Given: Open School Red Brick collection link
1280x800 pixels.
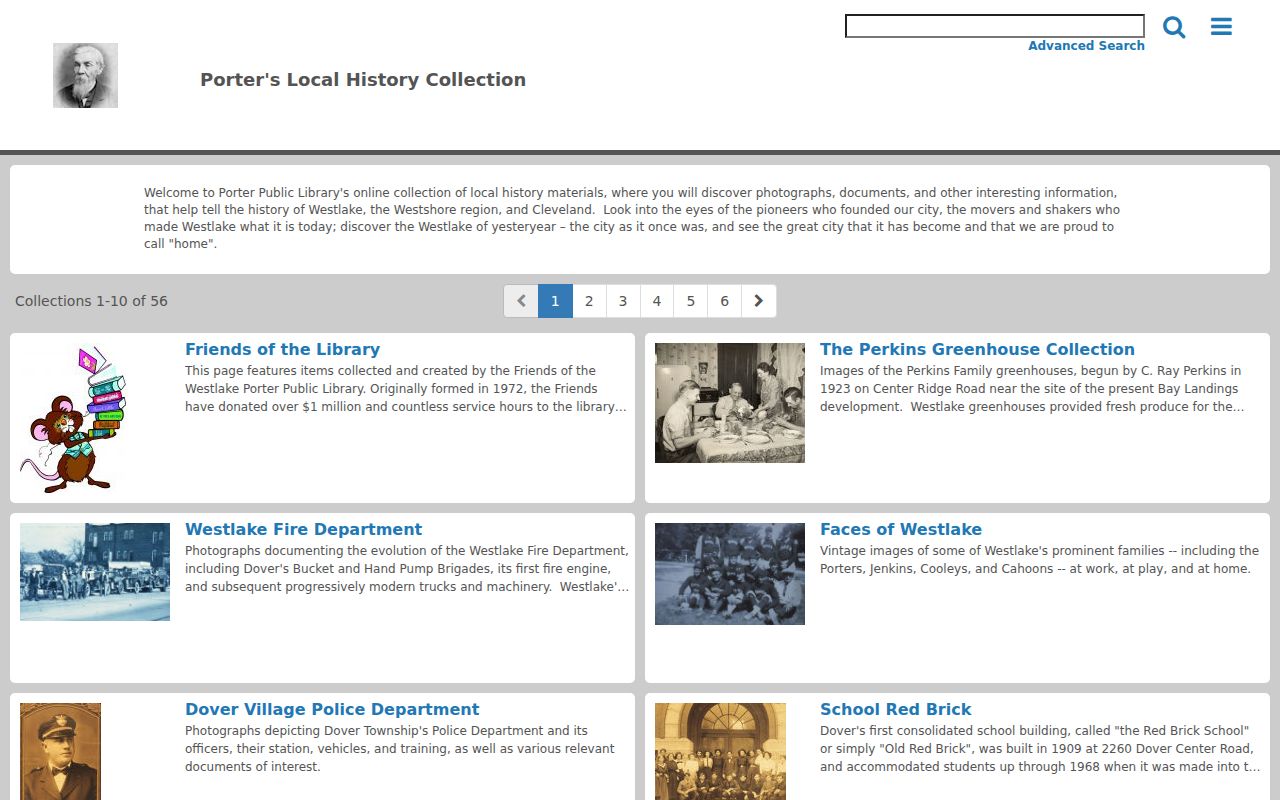Looking at the screenshot, I should pos(895,709).
